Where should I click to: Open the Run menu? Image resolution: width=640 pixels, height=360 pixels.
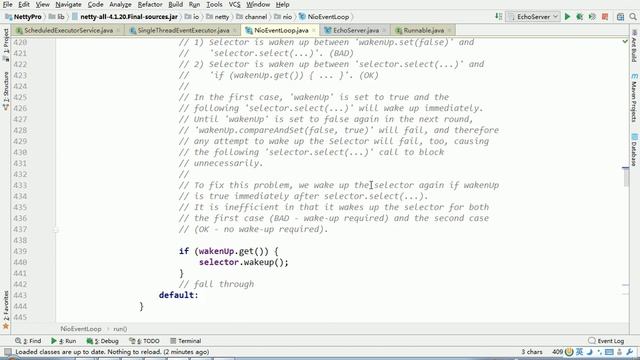pyautogui.click(x=194, y=4)
